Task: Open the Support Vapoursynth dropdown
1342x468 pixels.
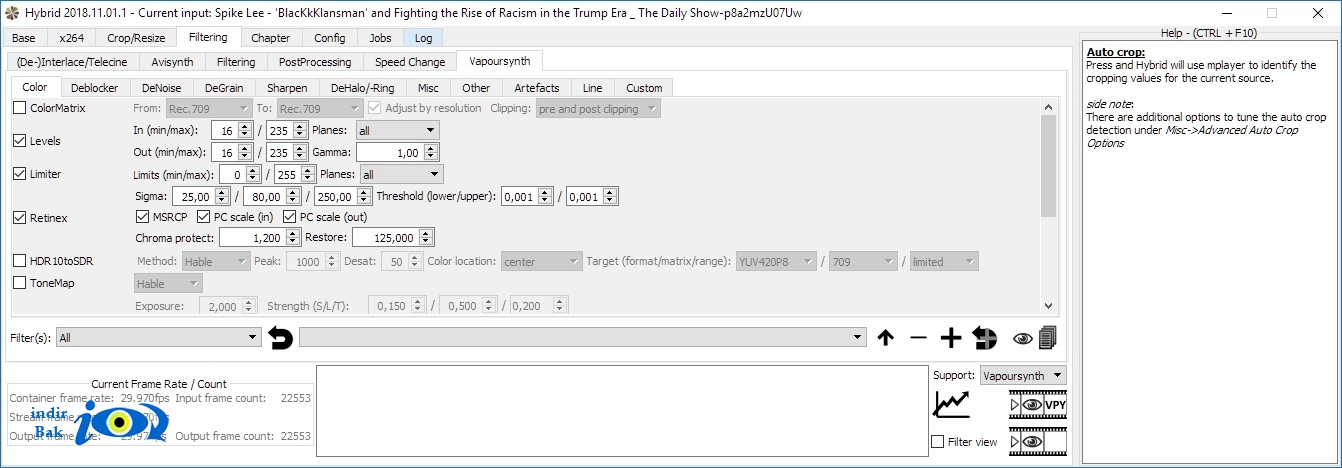Action: [x=1023, y=376]
